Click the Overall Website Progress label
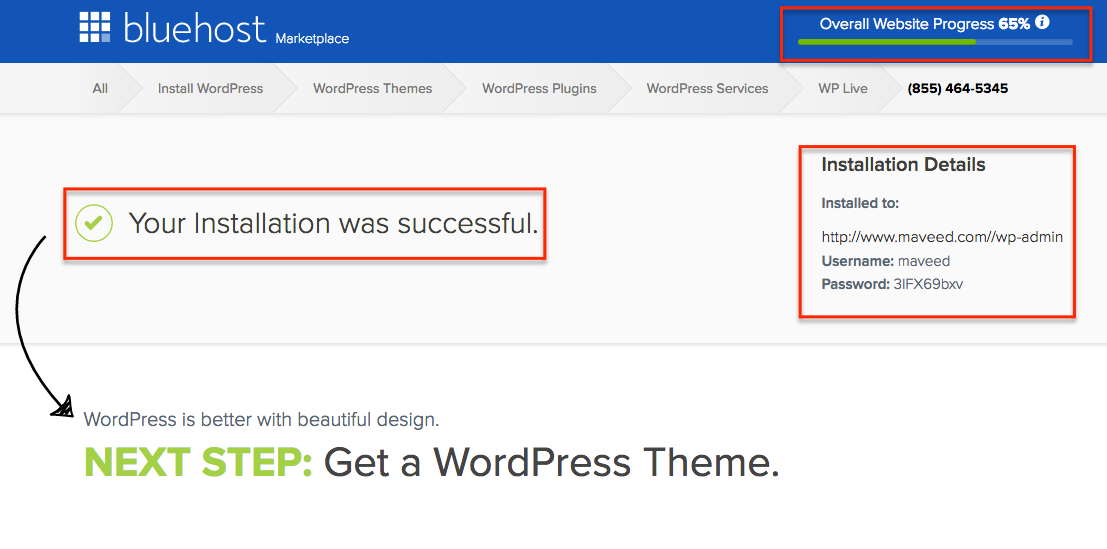1107x549 pixels. point(906,23)
